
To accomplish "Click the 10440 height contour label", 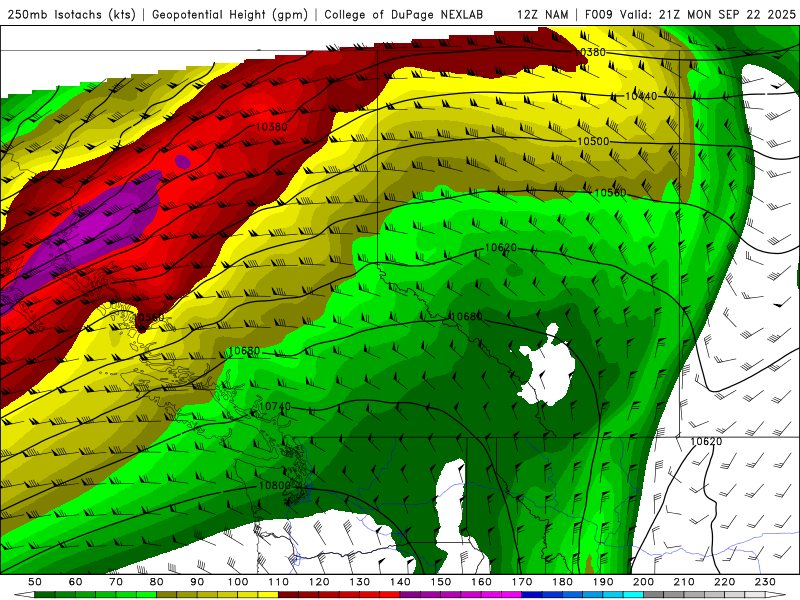I will (x=641, y=96).
